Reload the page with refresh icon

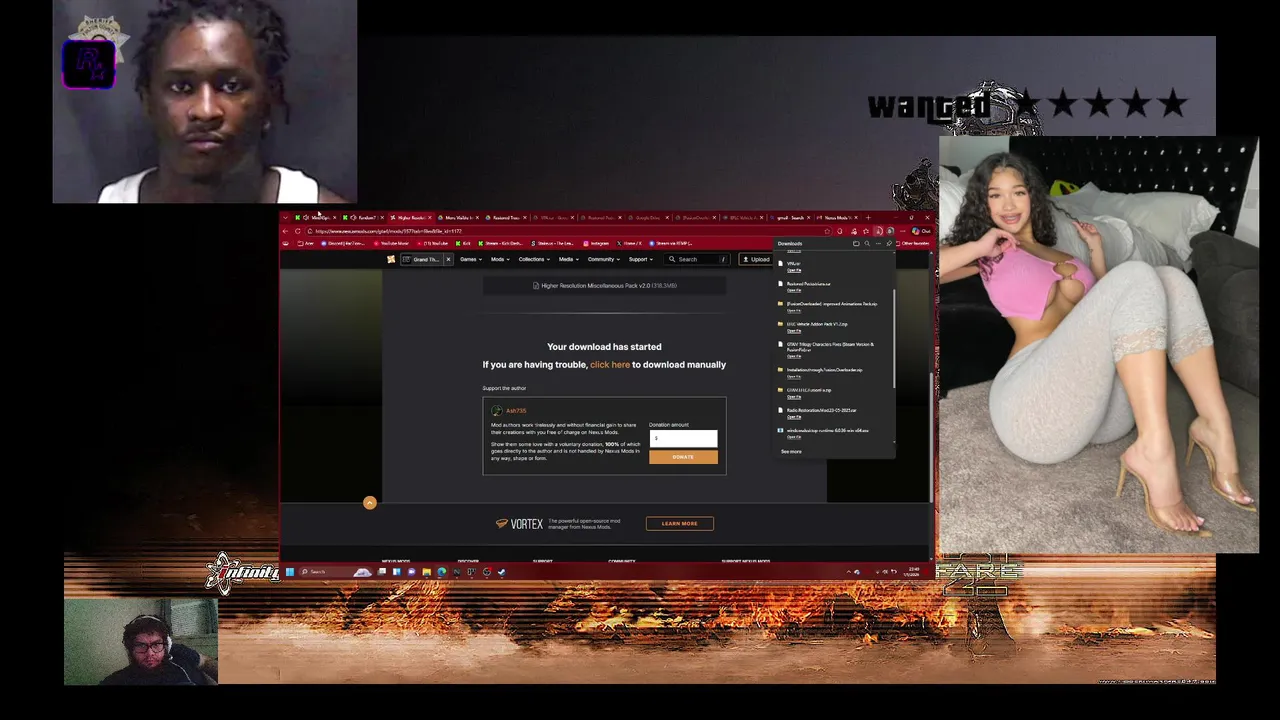pos(297,231)
